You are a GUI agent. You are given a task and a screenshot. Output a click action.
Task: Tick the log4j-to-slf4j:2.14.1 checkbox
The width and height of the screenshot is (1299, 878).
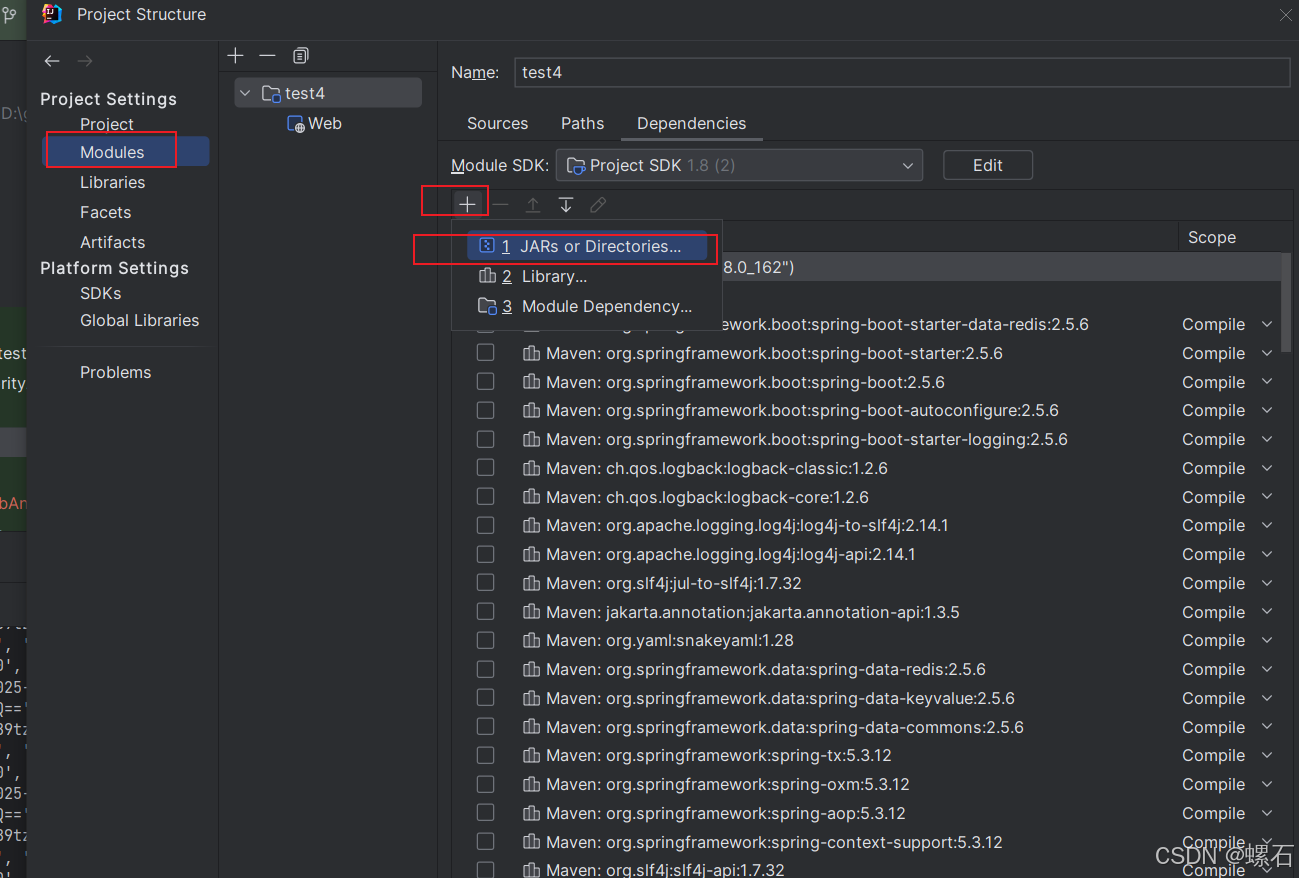[485, 525]
